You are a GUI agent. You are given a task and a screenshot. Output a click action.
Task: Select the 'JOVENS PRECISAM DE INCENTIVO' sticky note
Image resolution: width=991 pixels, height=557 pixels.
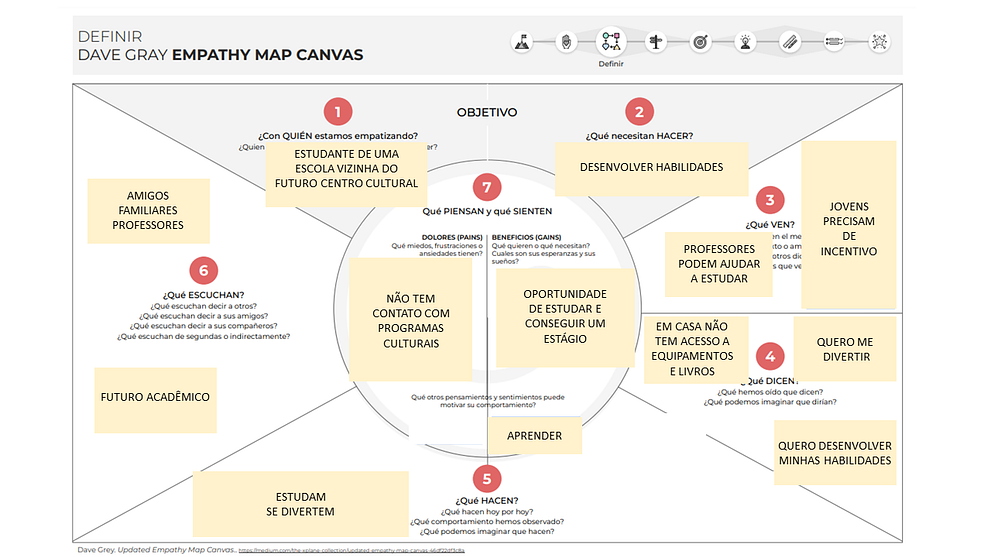pos(849,224)
